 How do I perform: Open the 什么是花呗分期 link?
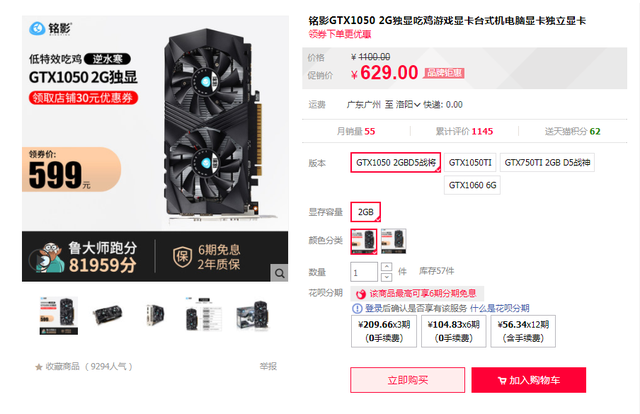500,308
